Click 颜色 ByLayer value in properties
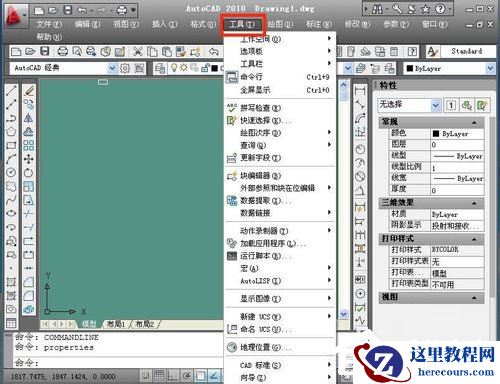This screenshot has width=500, height=384. 457,134
